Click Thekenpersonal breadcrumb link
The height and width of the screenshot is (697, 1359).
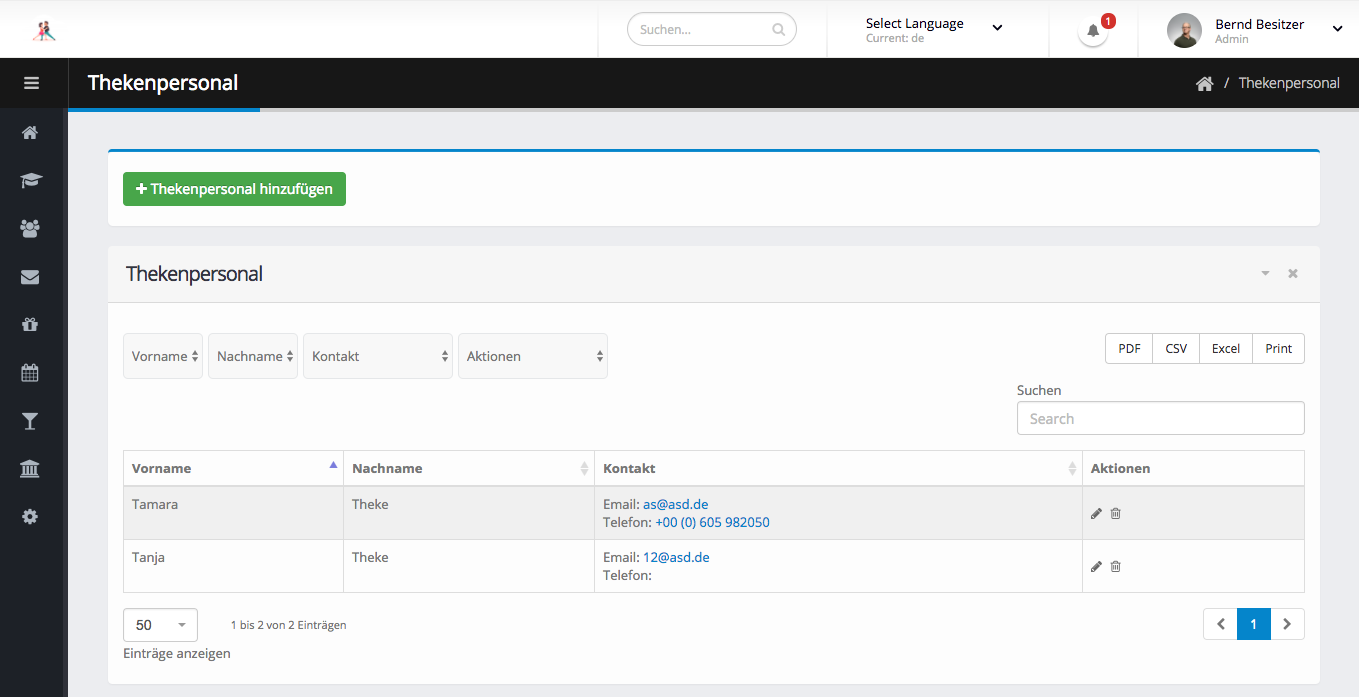[x=1289, y=83]
